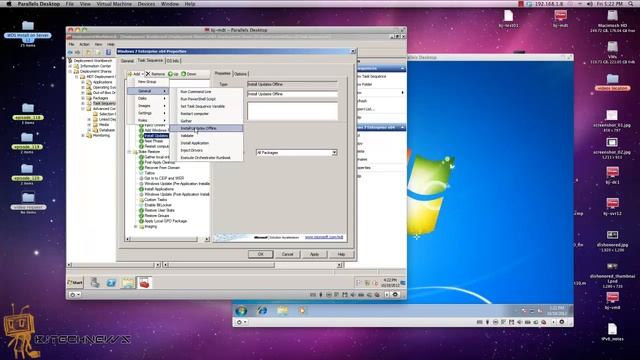Click Windows 7 Start orb in rear VM
This screenshot has height=360, width=640.
click(241, 311)
